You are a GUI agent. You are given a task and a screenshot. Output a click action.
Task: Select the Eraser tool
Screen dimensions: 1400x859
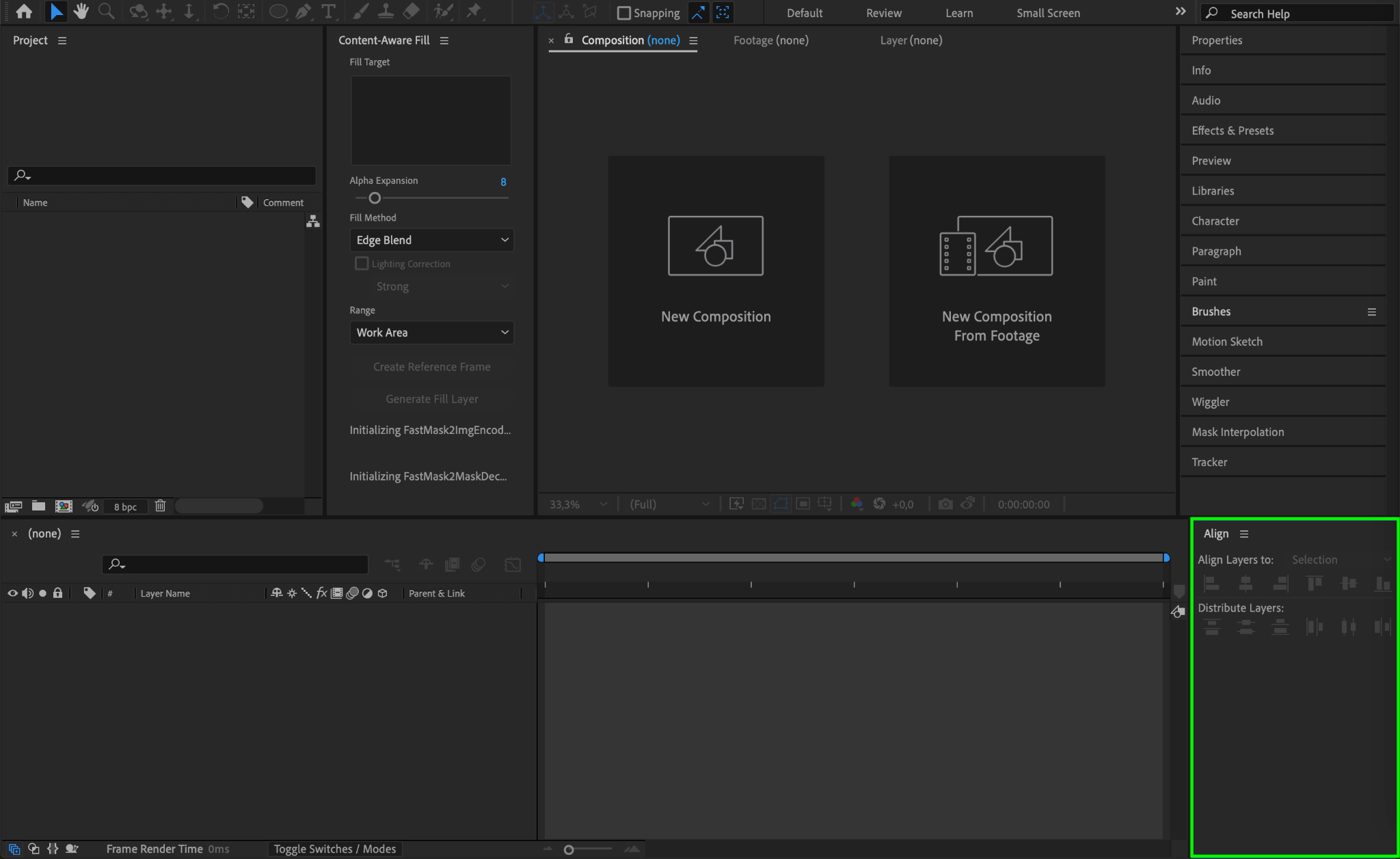click(412, 12)
